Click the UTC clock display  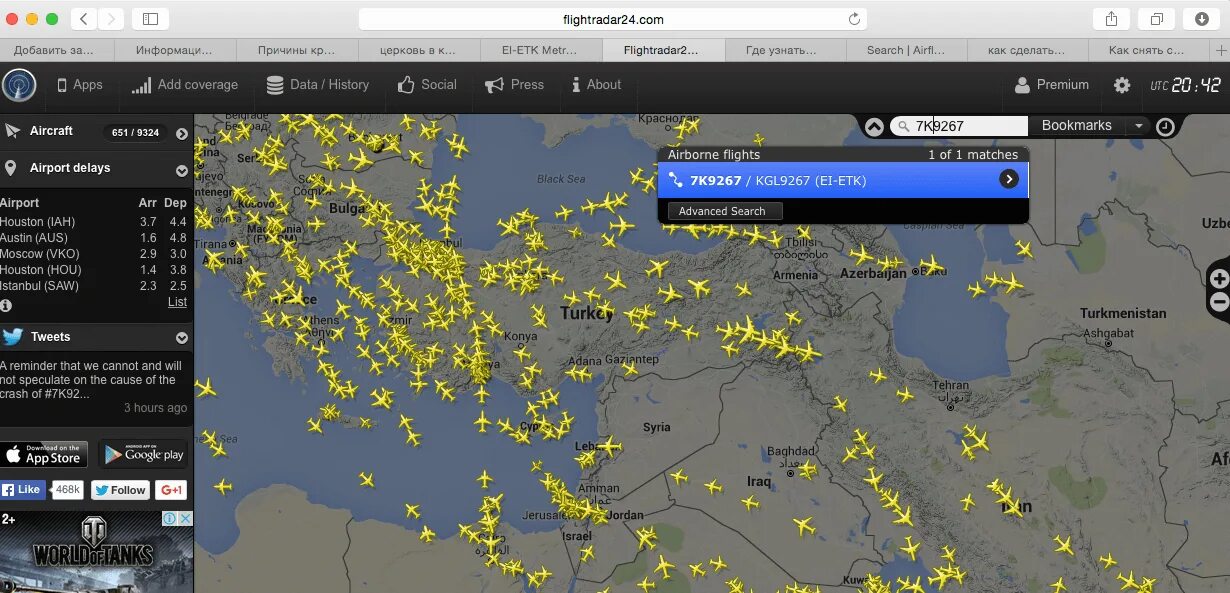pos(1186,85)
